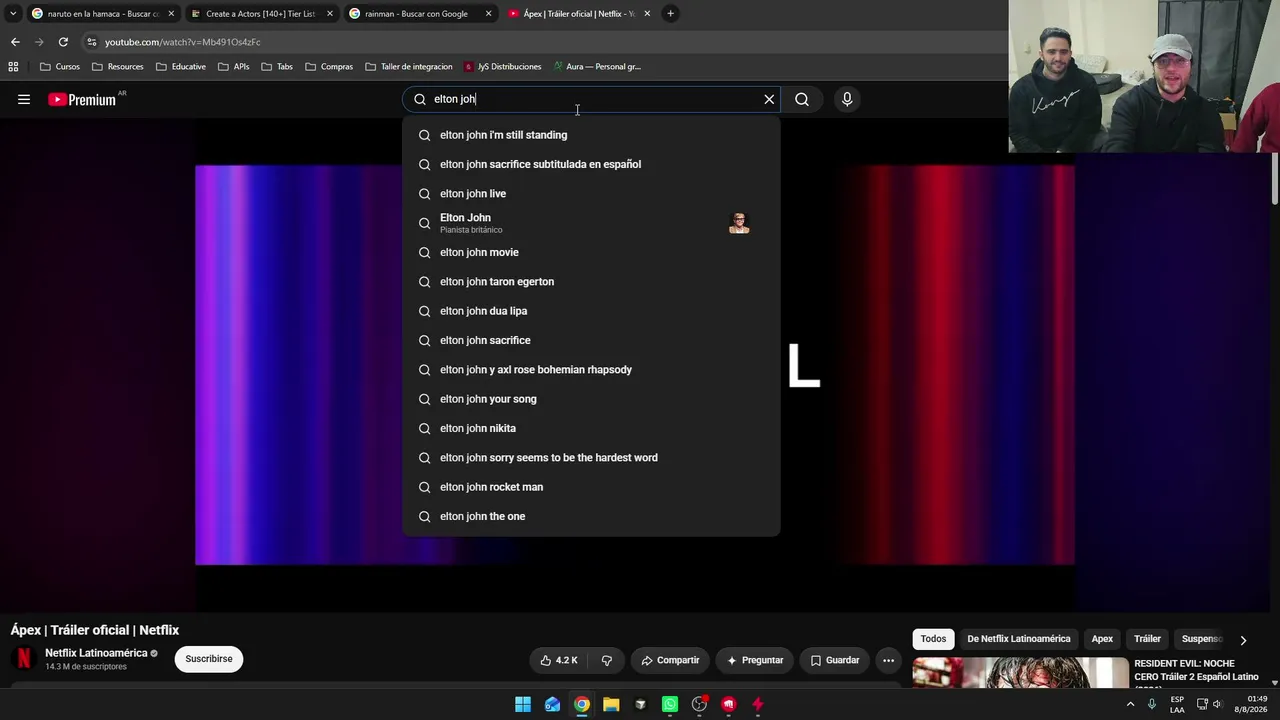Show hidden system tray icons
Image resolution: width=1280 pixels, height=720 pixels.
point(1131,704)
